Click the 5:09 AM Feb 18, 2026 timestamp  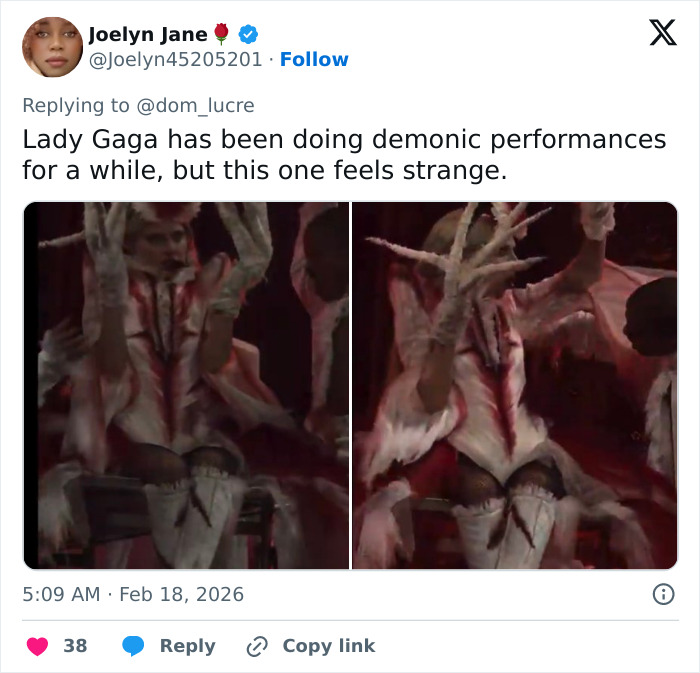[133, 594]
